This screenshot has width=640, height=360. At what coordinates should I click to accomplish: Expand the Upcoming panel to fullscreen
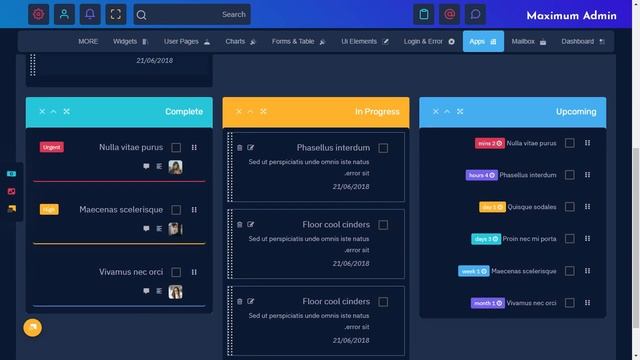(x=460, y=111)
